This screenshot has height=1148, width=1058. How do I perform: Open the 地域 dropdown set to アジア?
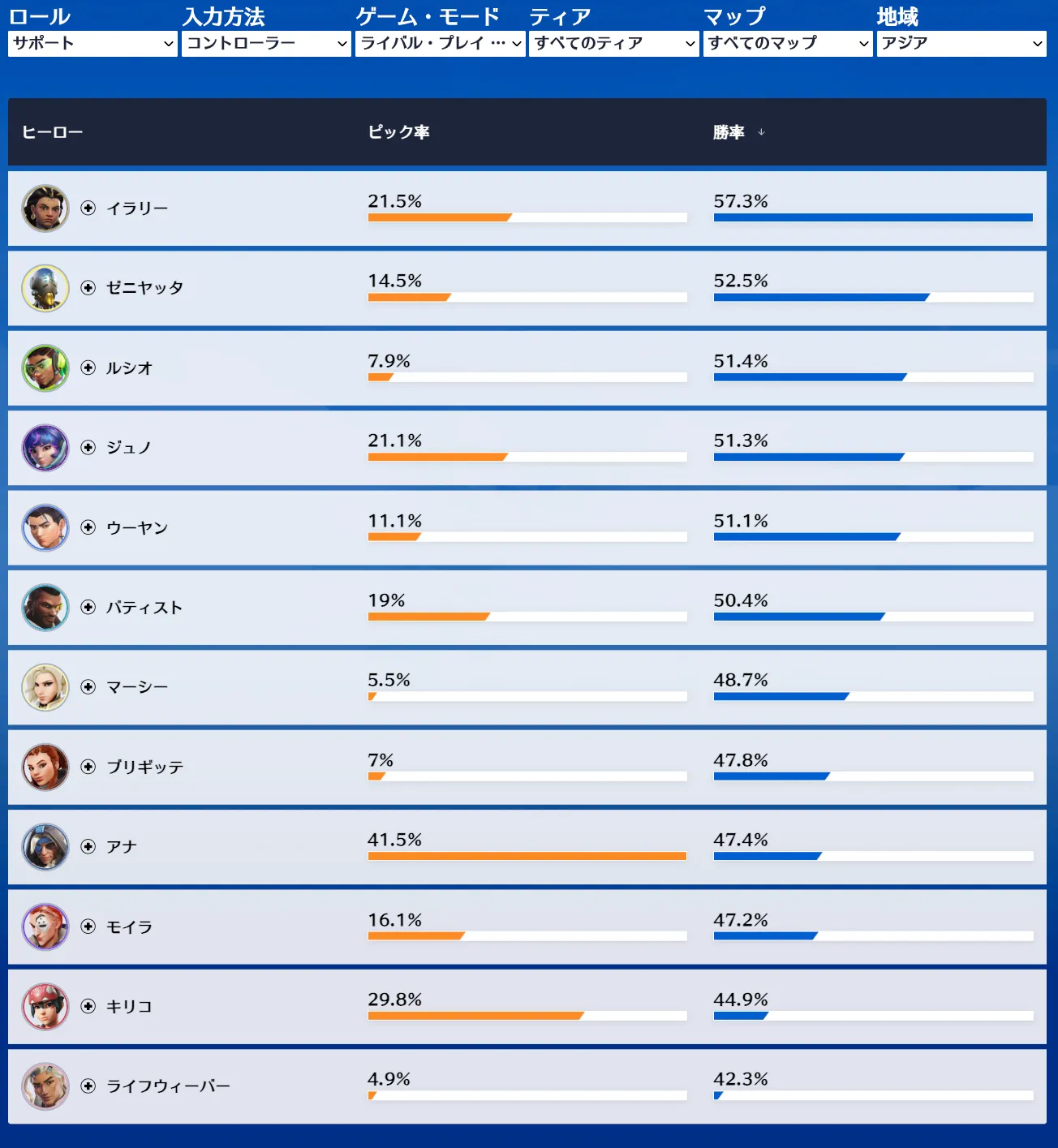(961, 44)
